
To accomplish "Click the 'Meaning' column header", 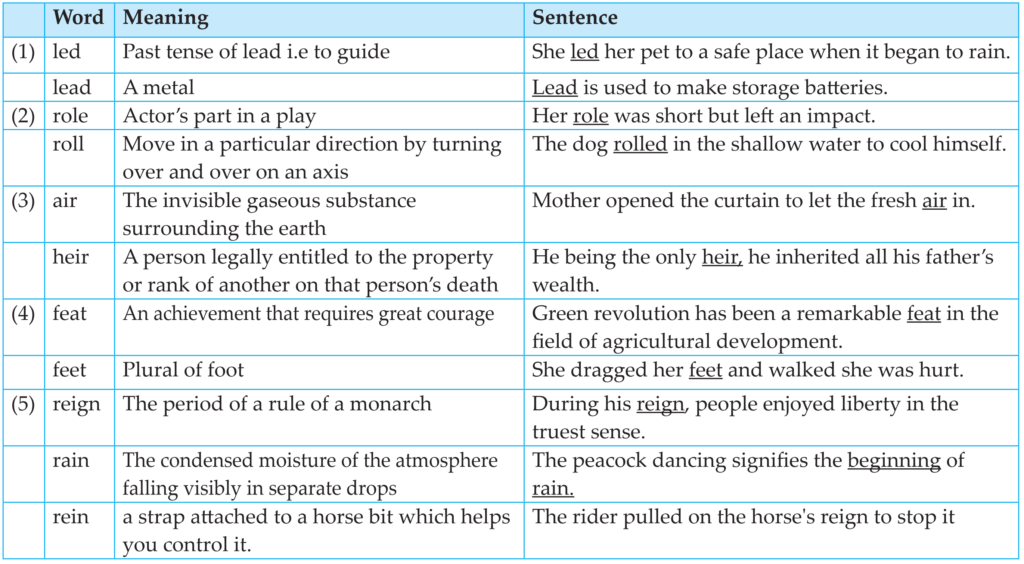I will [166, 18].
